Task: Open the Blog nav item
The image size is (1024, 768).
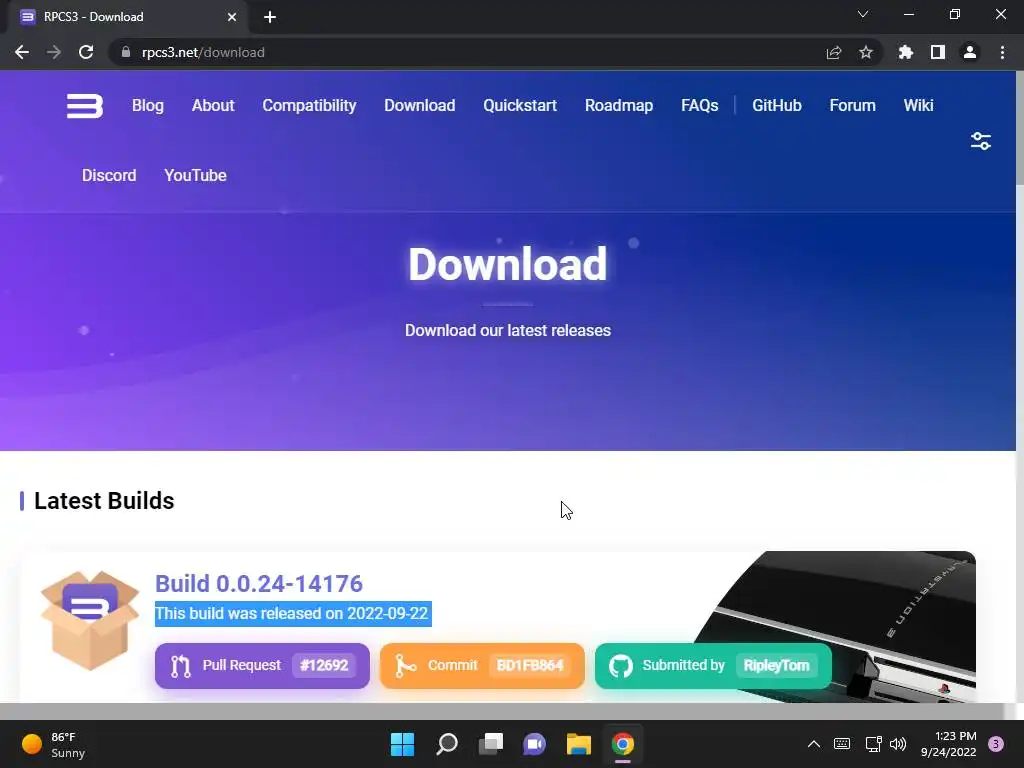Action: [x=148, y=106]
